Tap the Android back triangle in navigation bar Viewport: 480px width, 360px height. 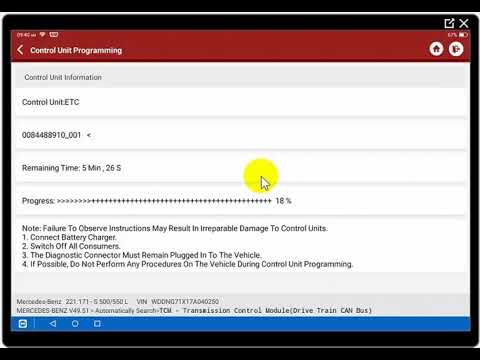[x=53, y=324]
